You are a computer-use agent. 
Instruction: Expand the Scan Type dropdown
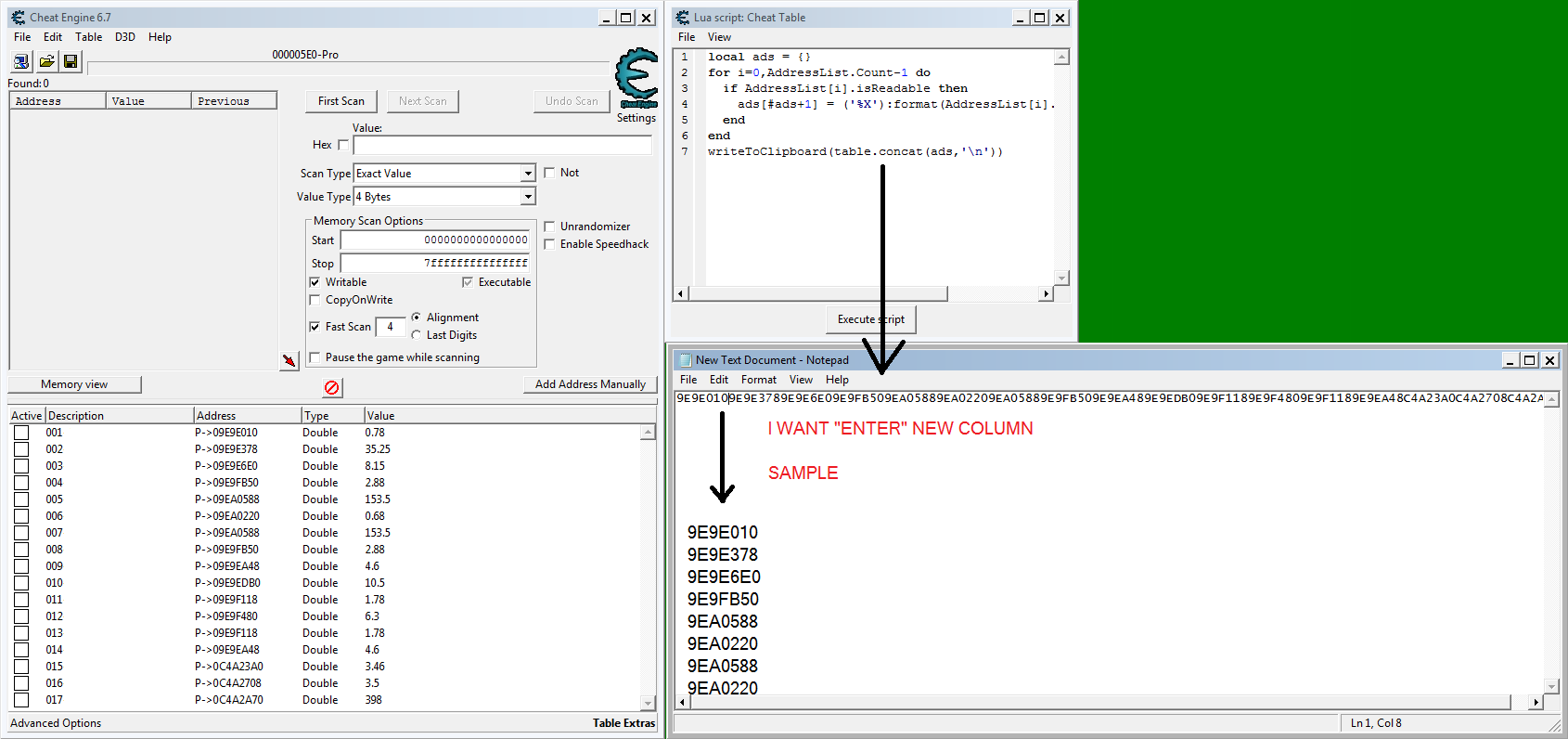pyautogui.click(x=527, y=174)
